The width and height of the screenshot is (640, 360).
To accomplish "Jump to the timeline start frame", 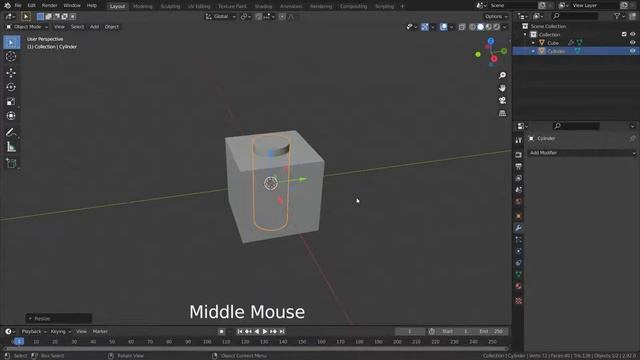I will pyautogui.click(x=240, y=332).
